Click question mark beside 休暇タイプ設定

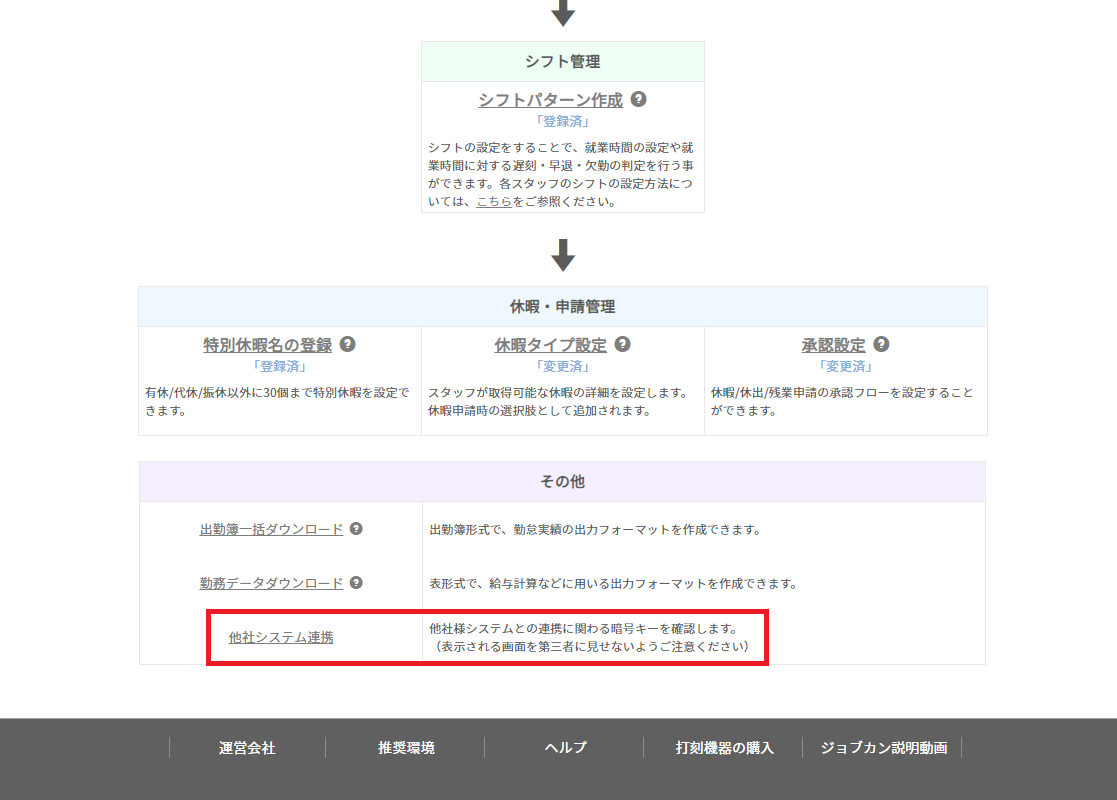pyautogui.click(x=622, y=344)
